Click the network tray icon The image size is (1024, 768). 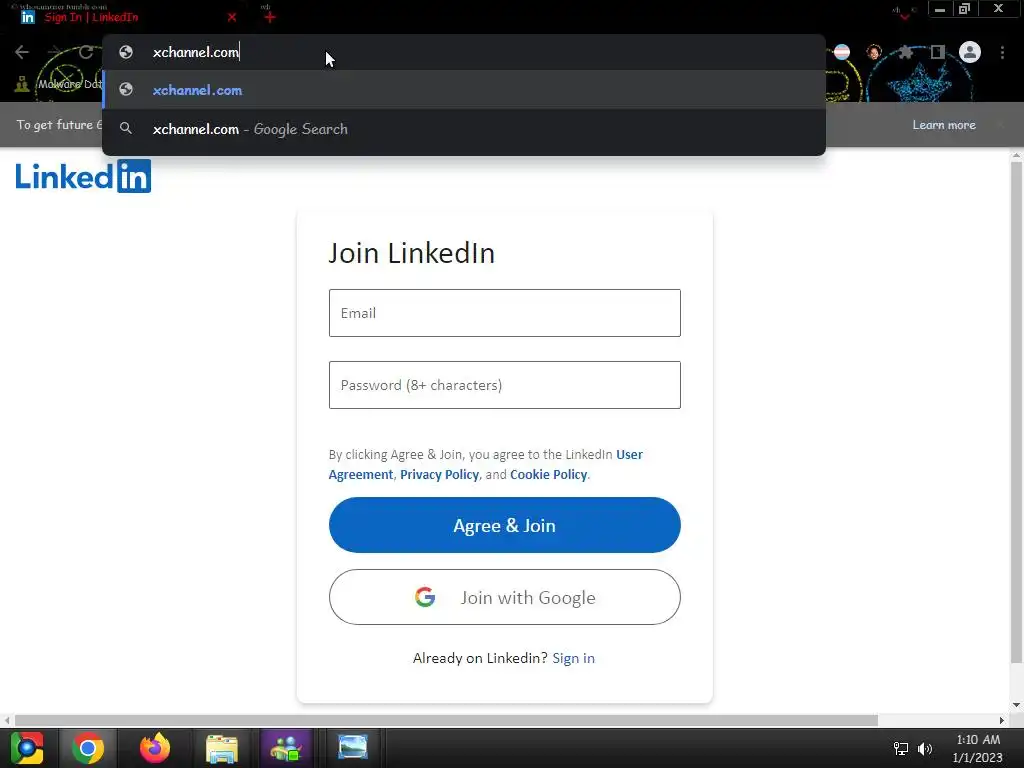[x=901, y=748]
